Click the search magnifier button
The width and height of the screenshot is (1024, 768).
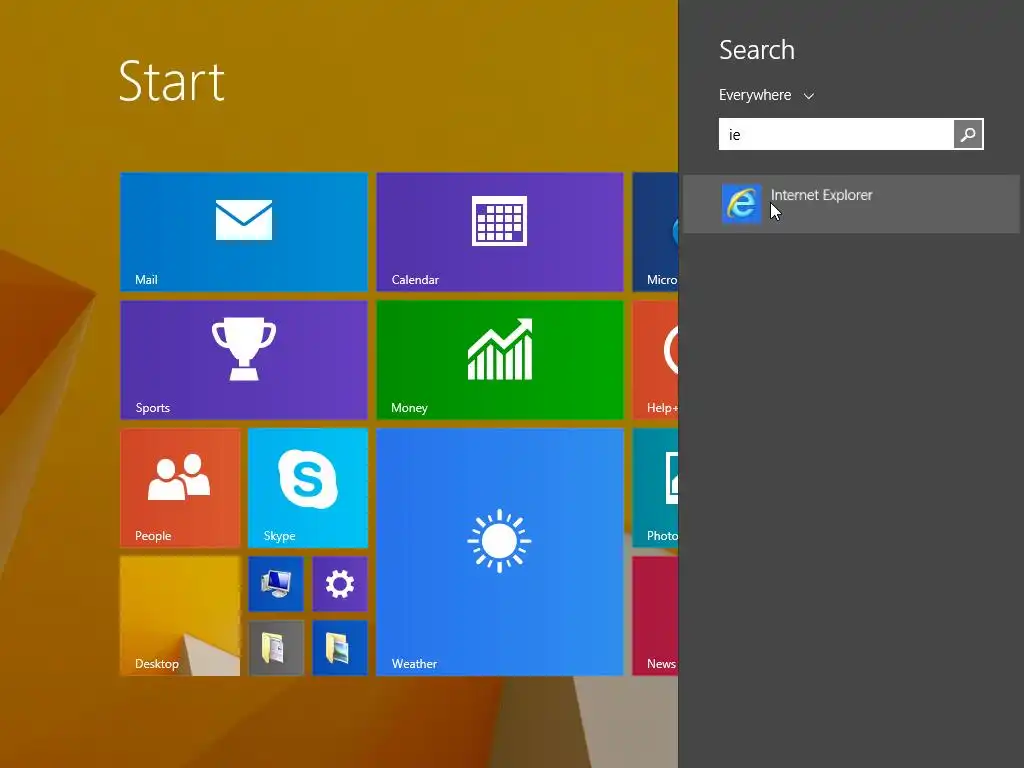pos(968,134)
